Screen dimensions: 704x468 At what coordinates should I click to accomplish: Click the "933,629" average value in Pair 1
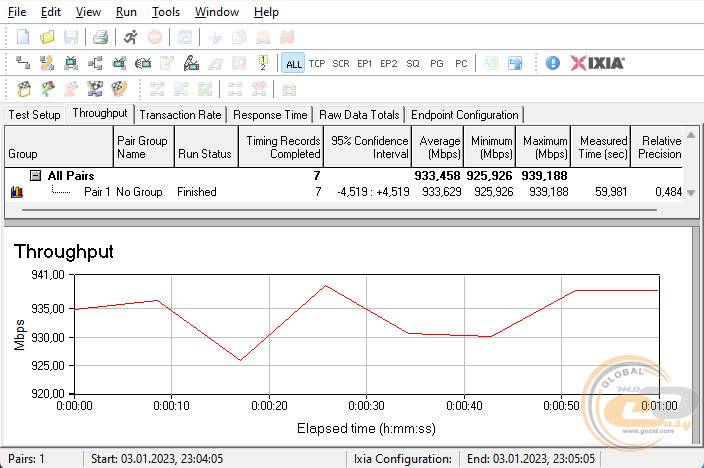coord(442,192)
